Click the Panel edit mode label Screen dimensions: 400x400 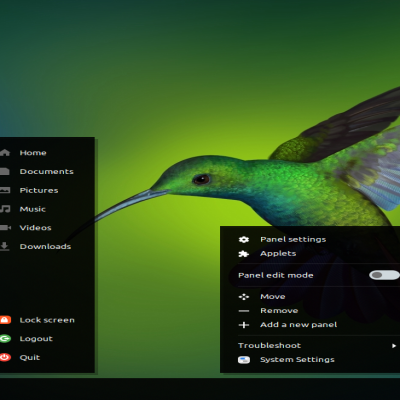click(x=276, y=275)
